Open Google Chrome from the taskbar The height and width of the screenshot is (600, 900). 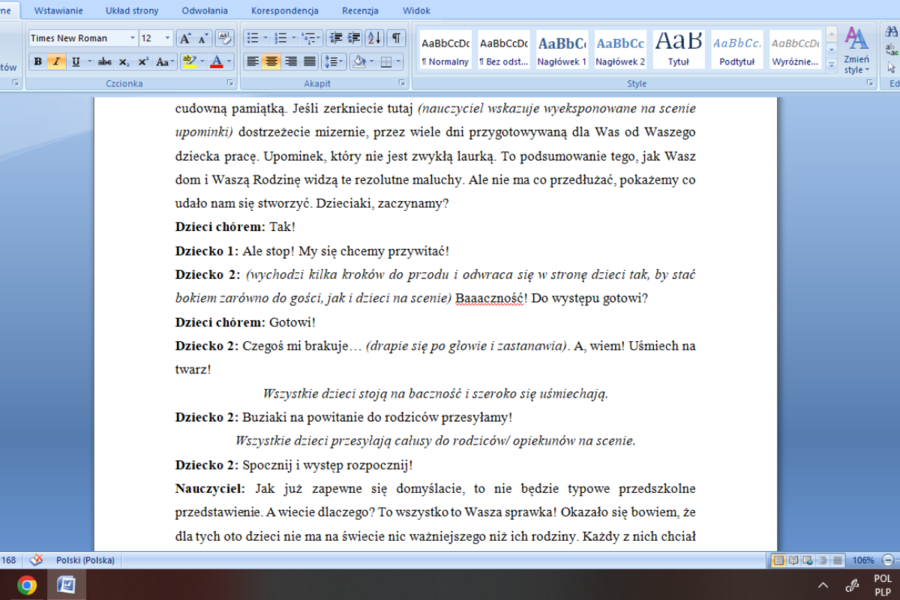[27, 585]
